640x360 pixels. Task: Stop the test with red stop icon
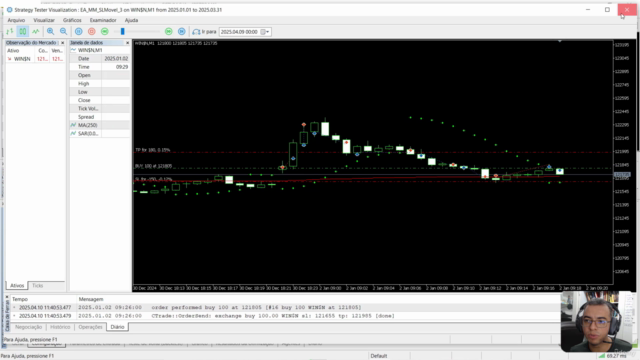tap(92, 31)
